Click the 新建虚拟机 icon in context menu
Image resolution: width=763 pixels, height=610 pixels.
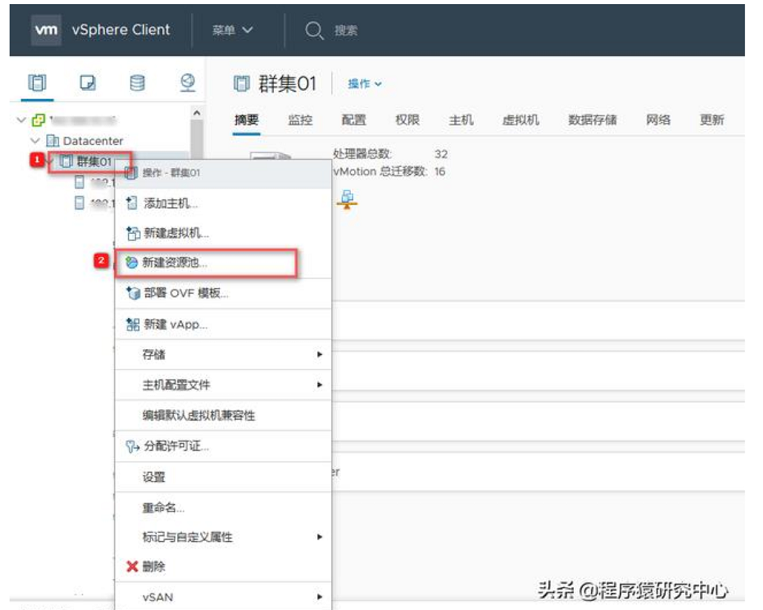pyautogui.click(x=132, y=233)
